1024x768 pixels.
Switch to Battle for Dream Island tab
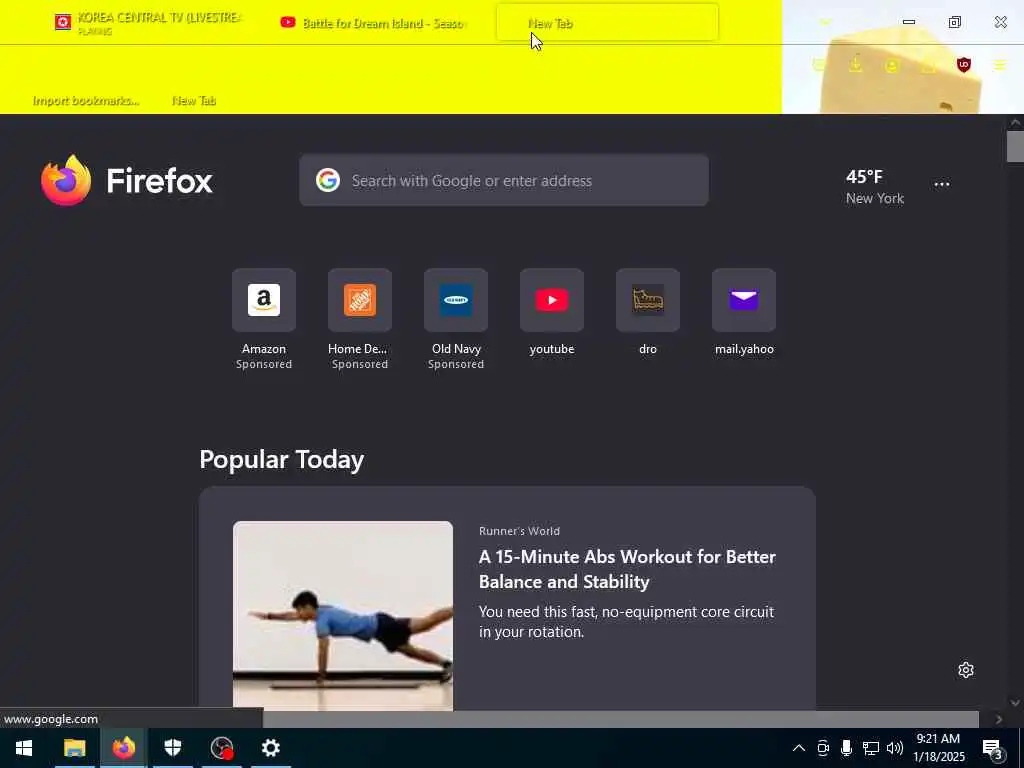point(374,23)
